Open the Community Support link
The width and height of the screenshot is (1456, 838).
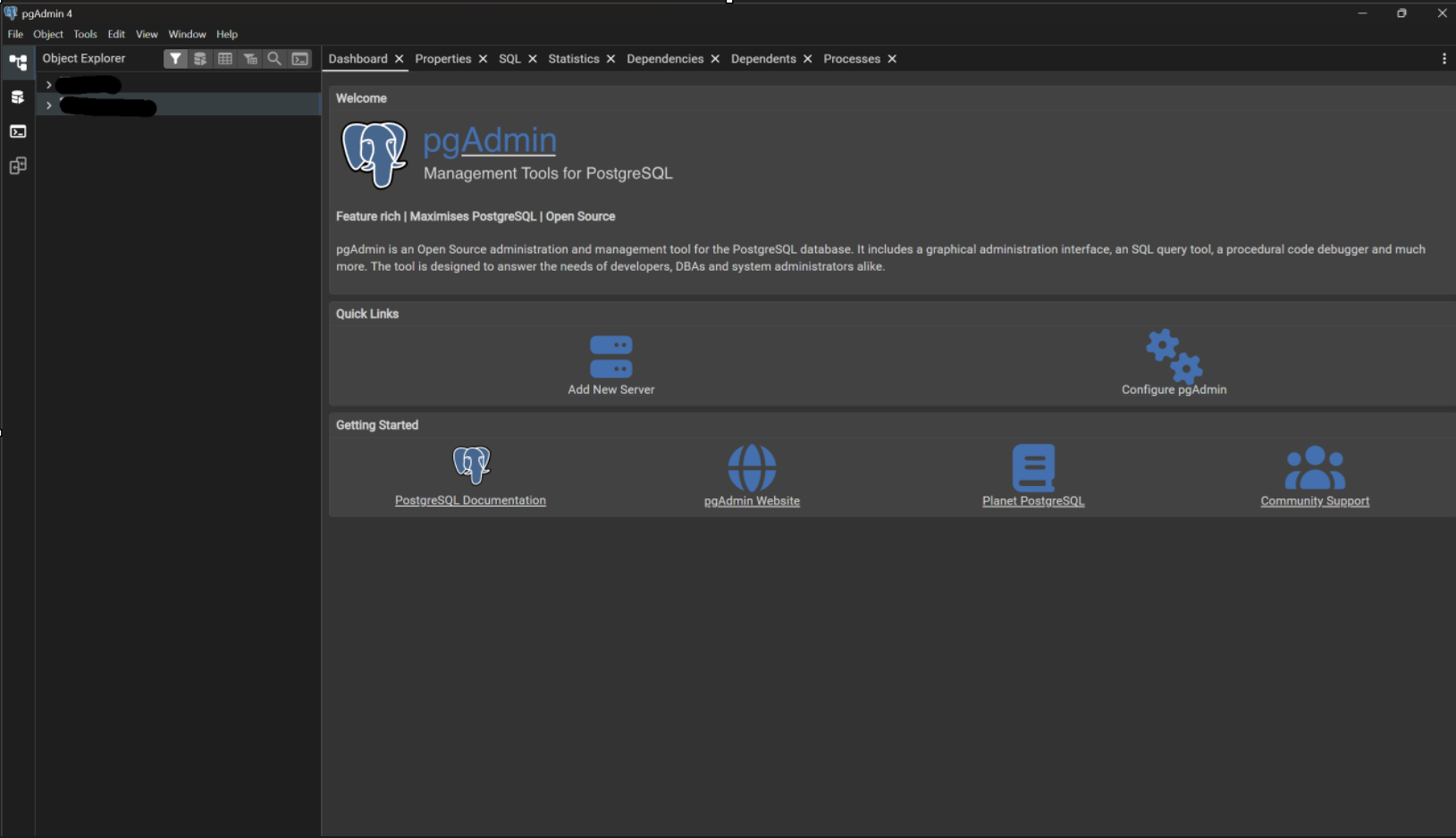click(x=1314, y=500)
